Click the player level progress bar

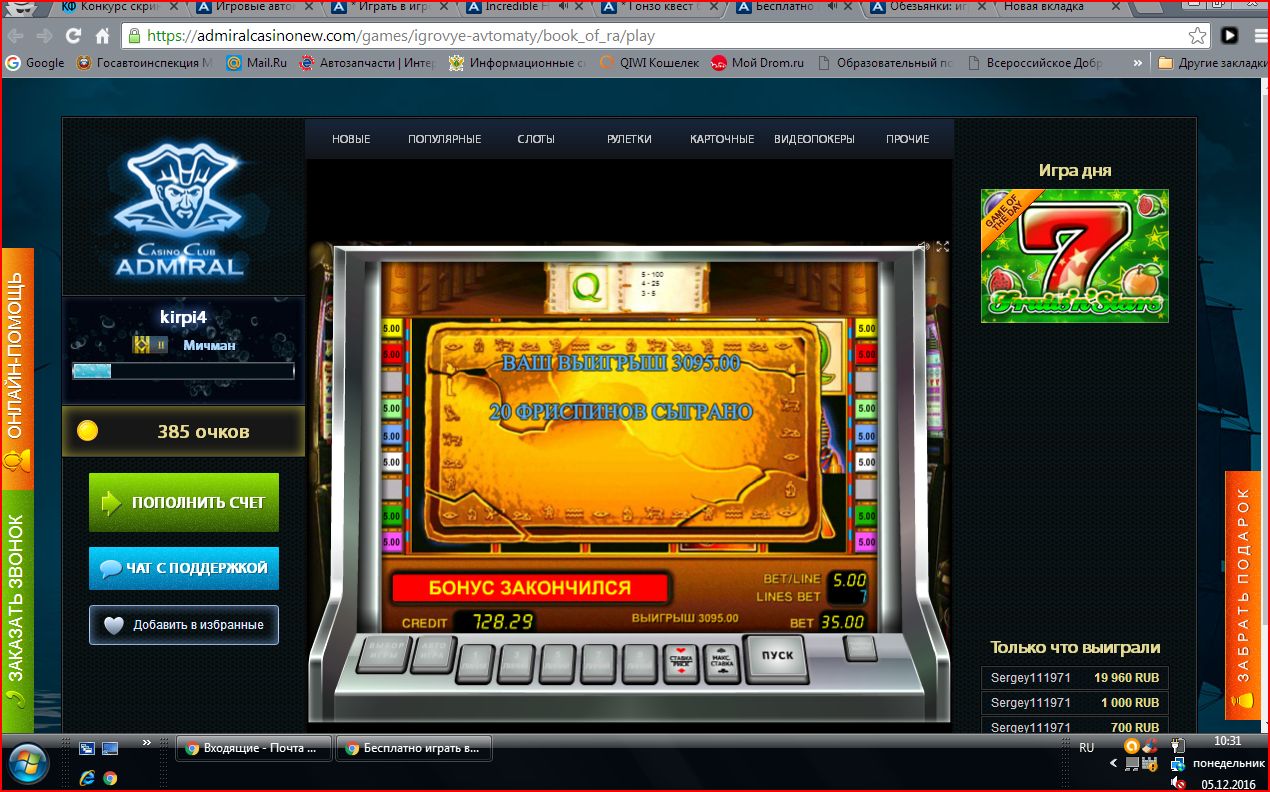pyautogui.click(x=183, y=371)
